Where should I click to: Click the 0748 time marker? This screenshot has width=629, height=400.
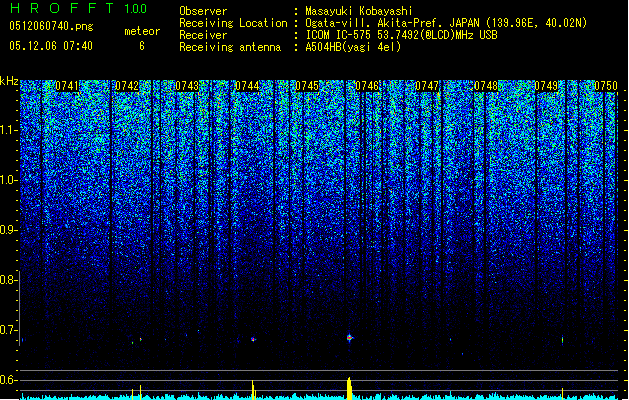point(486,86)
